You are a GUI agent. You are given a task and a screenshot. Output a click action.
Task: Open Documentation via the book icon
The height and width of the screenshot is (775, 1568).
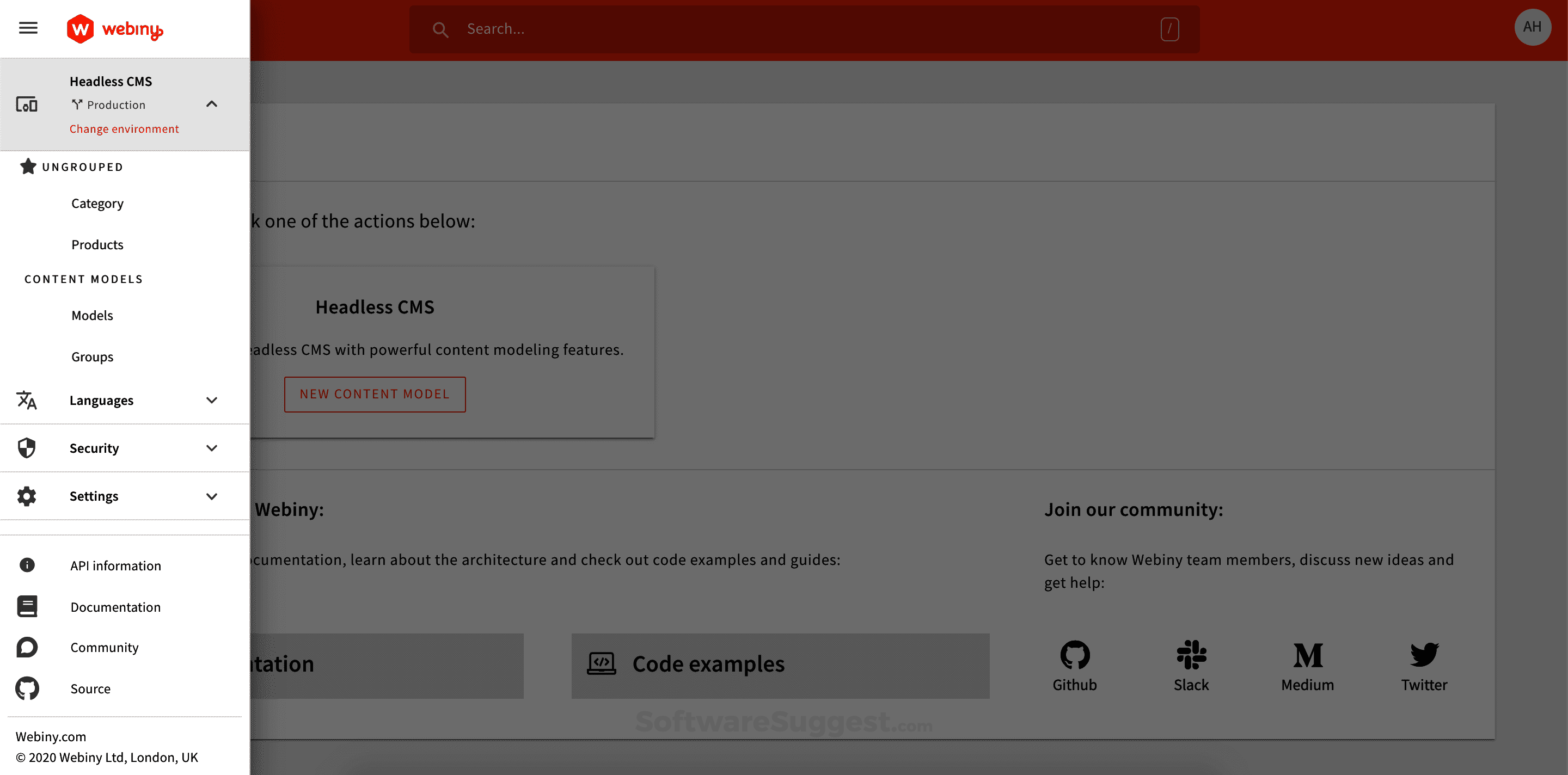[x=27, y=606]
